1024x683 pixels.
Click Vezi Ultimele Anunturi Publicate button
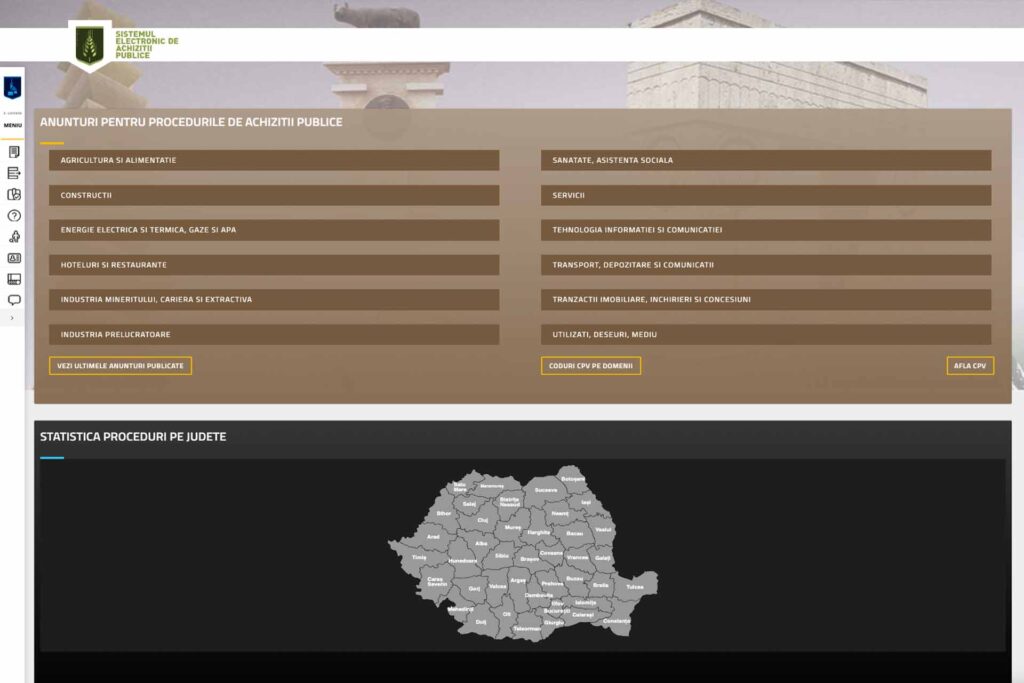pos(120,366)
